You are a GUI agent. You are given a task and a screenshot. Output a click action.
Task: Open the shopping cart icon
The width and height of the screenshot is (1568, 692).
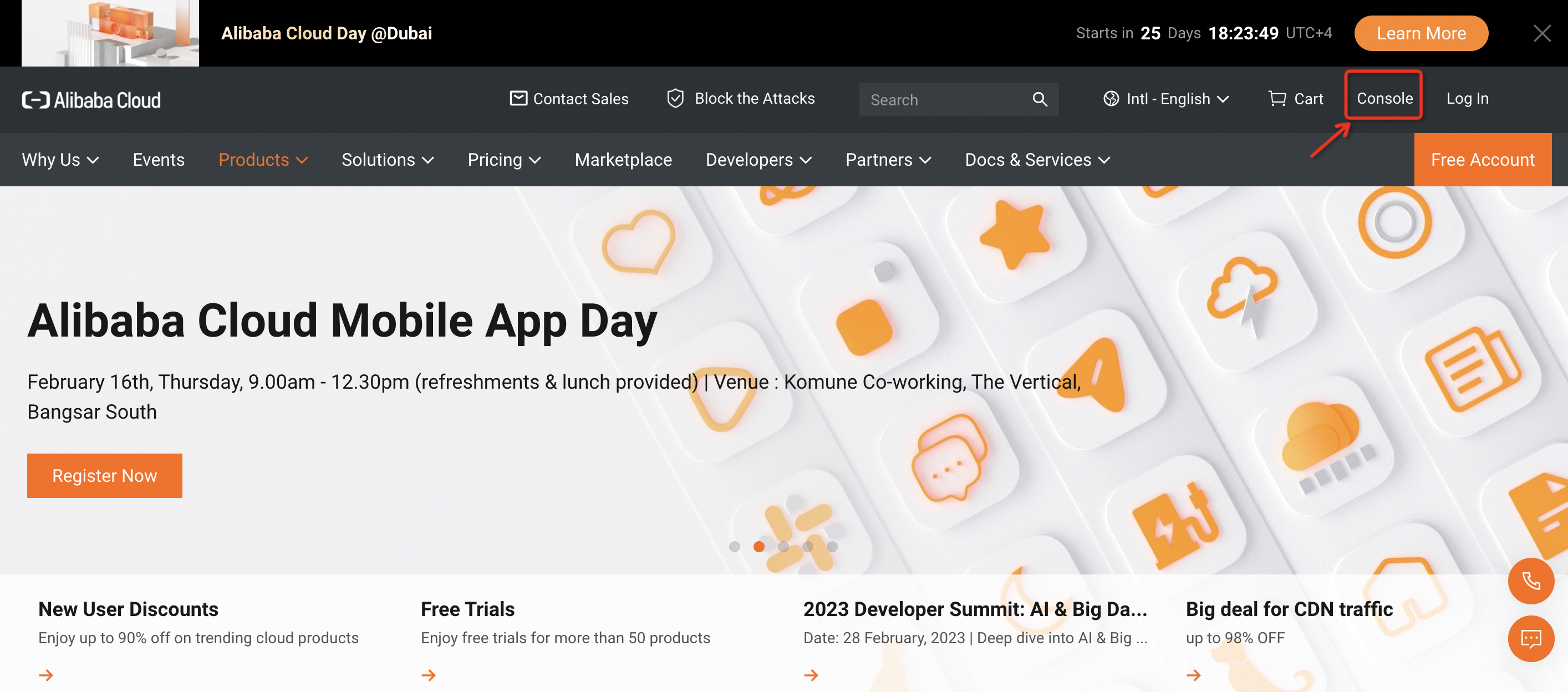(x=1277, y=98)
